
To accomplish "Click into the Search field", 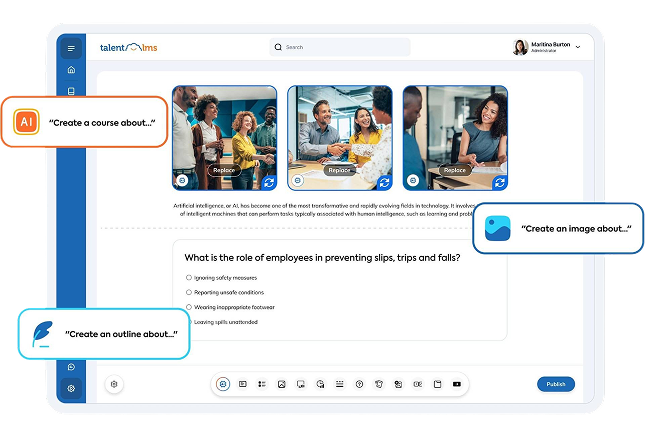I will tap(340, 47).
